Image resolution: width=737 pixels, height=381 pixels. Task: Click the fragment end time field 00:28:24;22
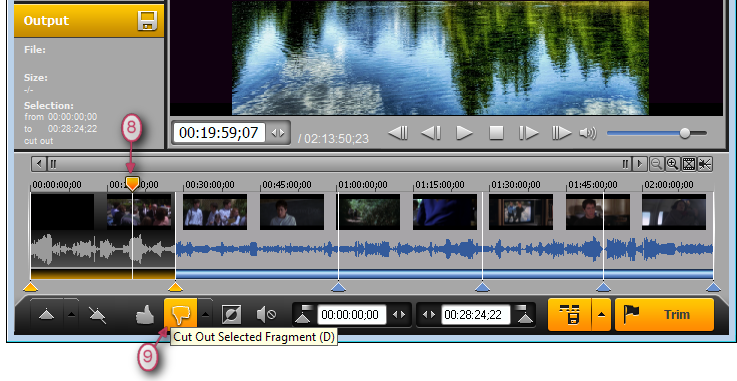point(476,315)
